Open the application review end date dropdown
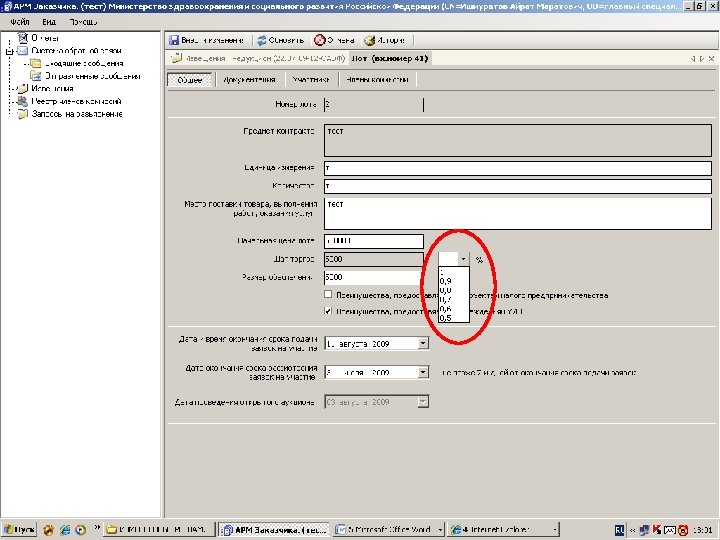Screen dimensions: 720x540 pos(423,372)
